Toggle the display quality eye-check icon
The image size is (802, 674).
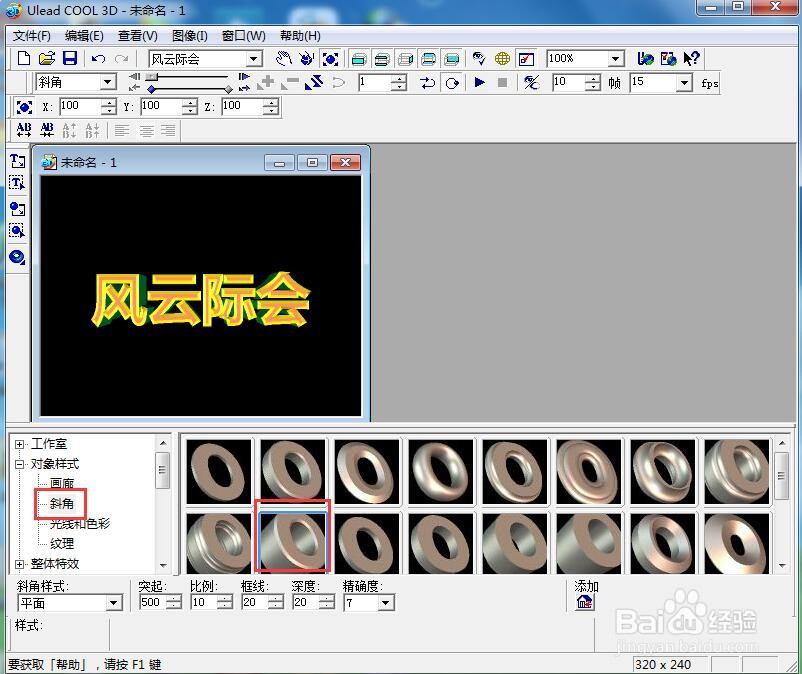(x=479, y=59)
